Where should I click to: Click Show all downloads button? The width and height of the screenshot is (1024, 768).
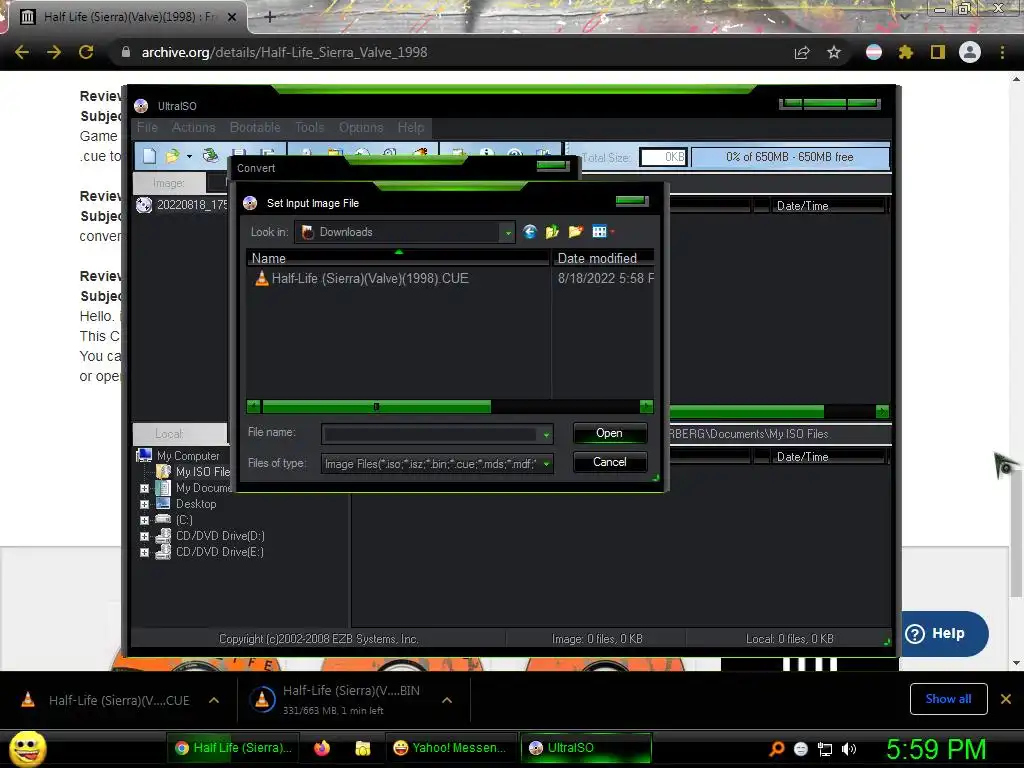pos(948,699)
